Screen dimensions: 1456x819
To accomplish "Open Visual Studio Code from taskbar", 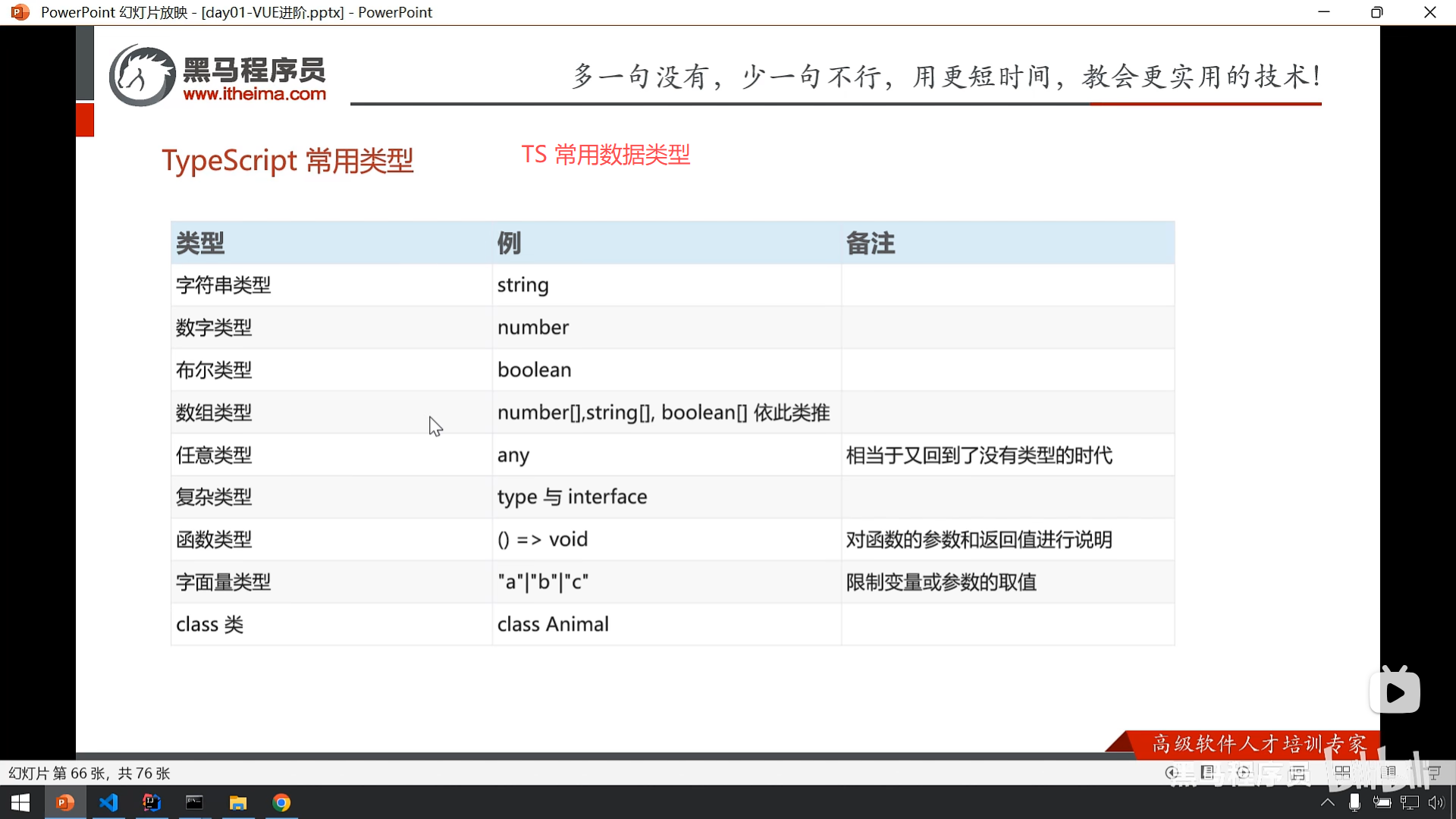I will coord(108,802).
